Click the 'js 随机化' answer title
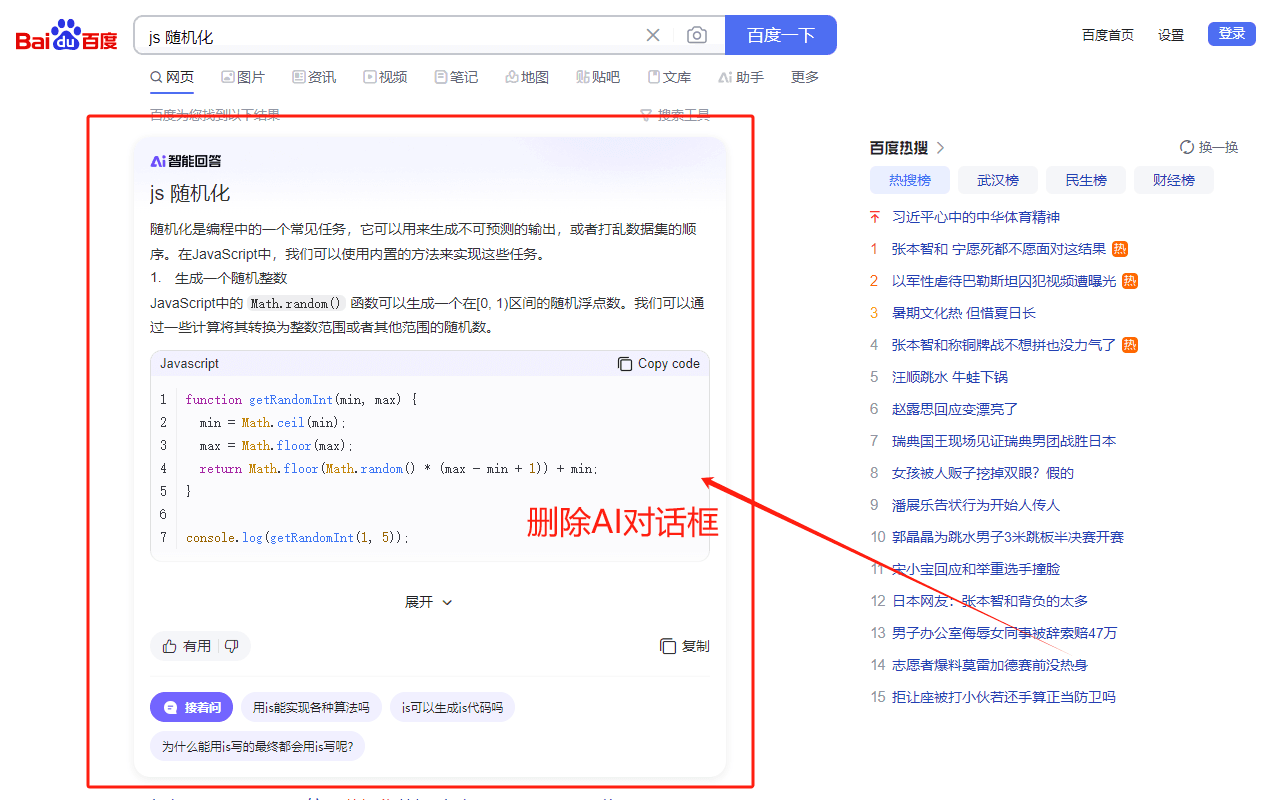The image size is (1280, 800). point(190,194)
